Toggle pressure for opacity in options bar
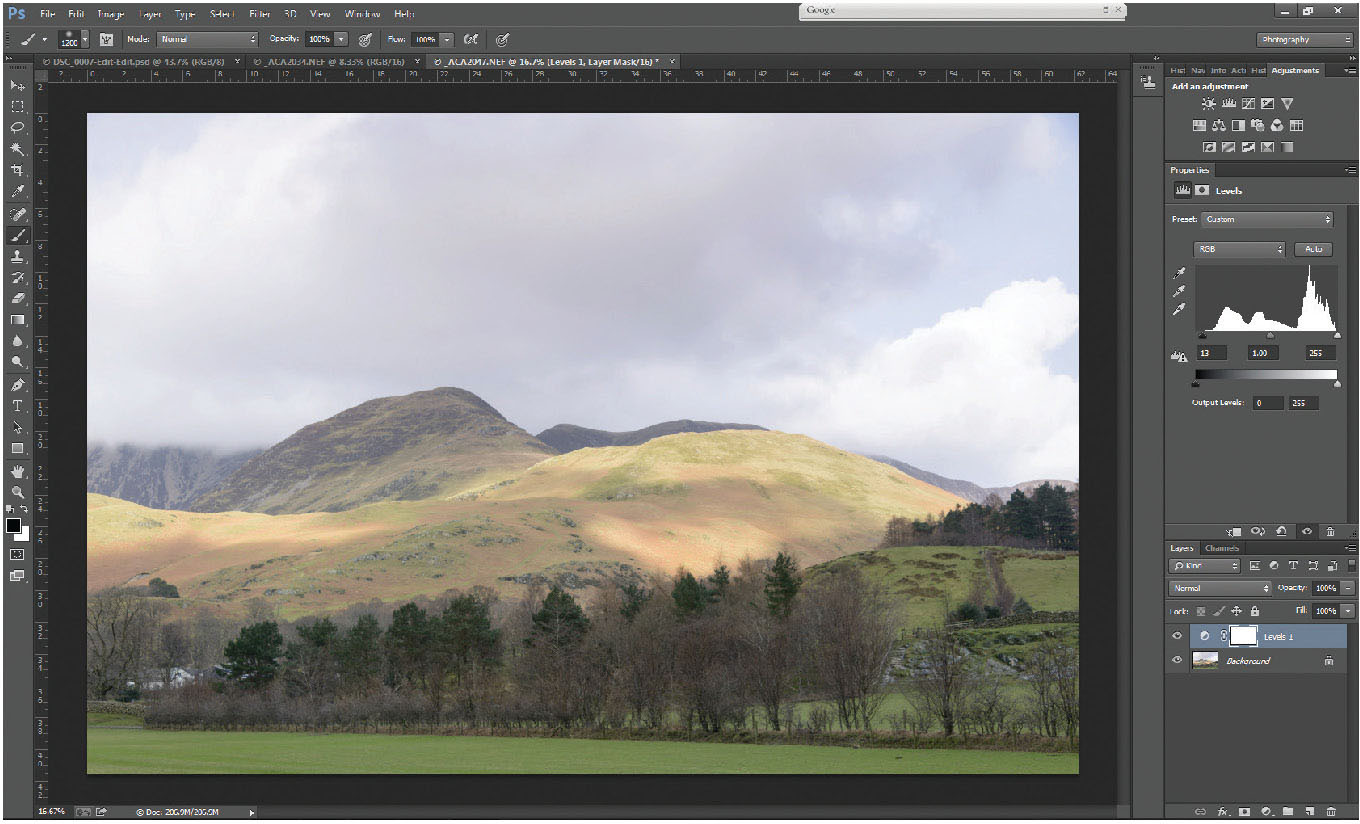 pyautogui.click(x=366, y=39)
